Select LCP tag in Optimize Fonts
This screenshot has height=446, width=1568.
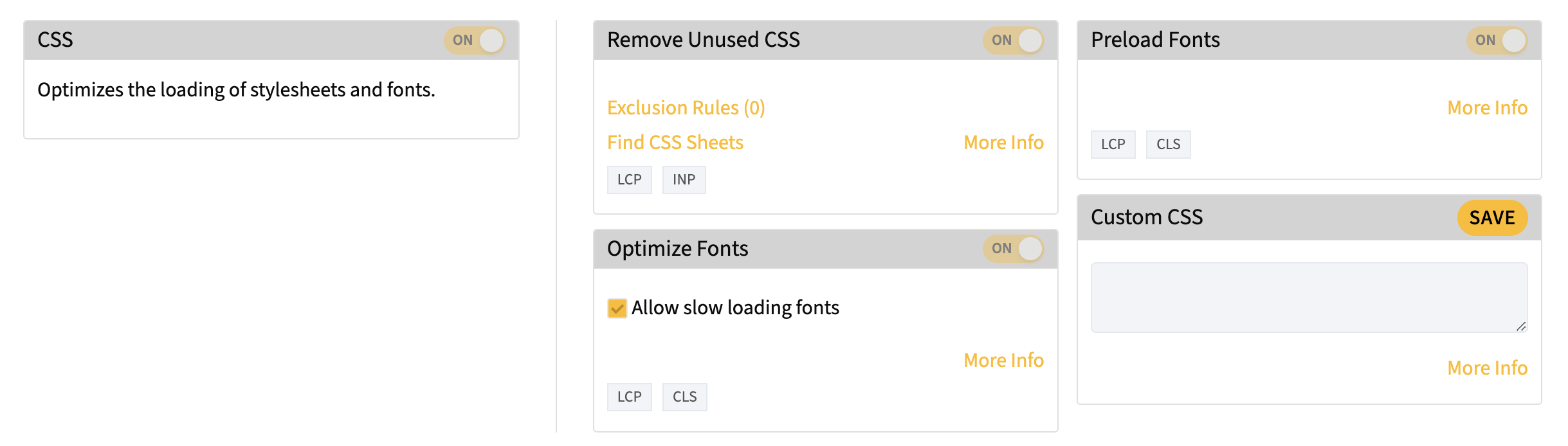click(630, 397)
